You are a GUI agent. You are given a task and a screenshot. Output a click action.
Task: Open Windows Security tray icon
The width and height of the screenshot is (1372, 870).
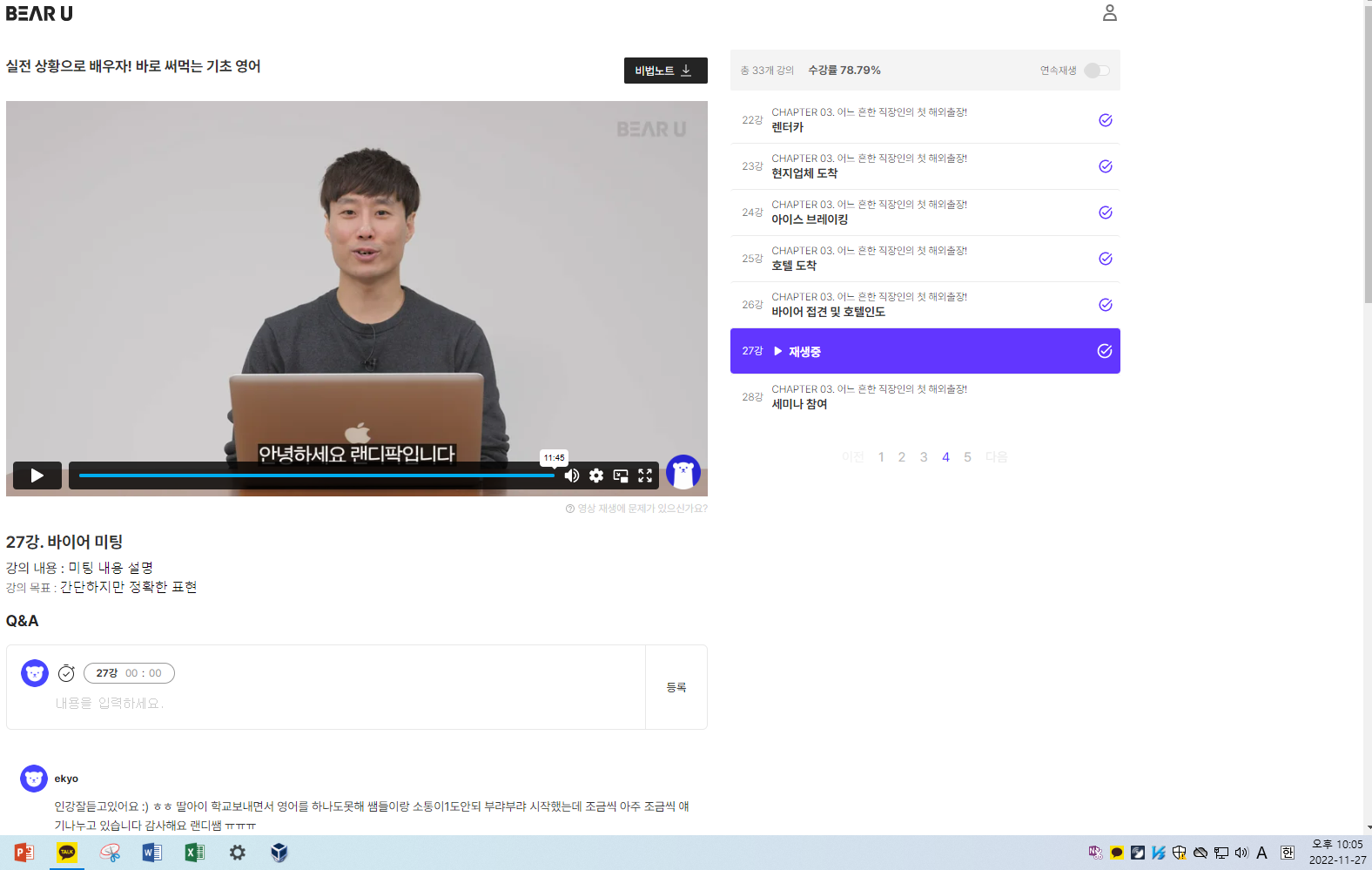[1179, 853]
